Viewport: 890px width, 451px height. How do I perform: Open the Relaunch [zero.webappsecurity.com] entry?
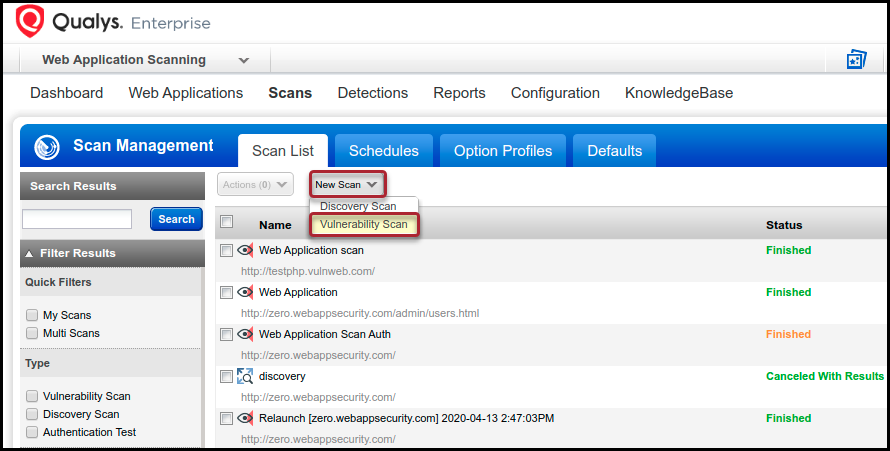pyautogui.click(x=406, y=418)
